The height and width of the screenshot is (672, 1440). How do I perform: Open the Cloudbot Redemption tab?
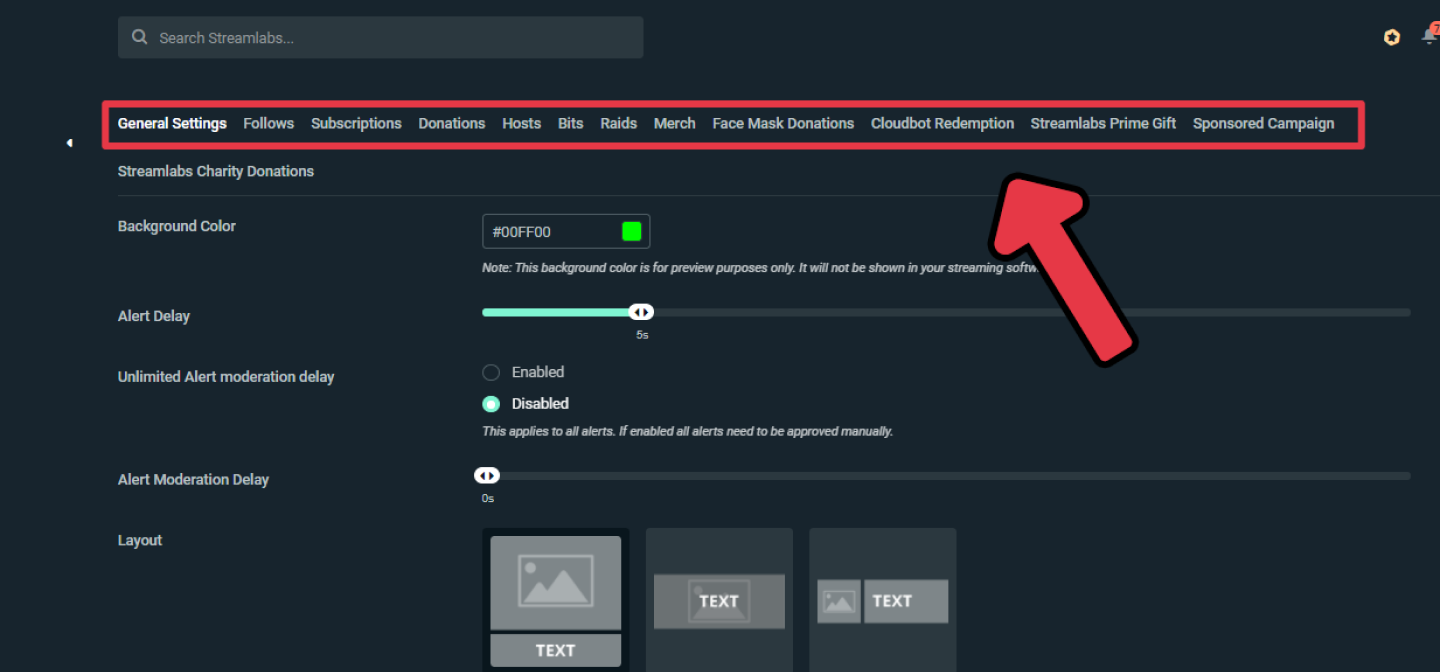point(942,123)
